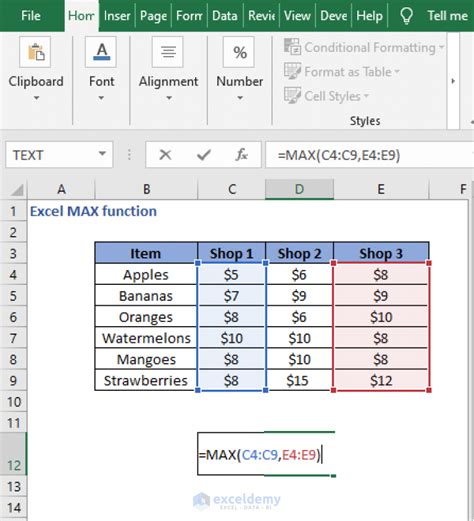Switch to the Insert tab
Screen dimensions: 474x521
pos(117,16)
